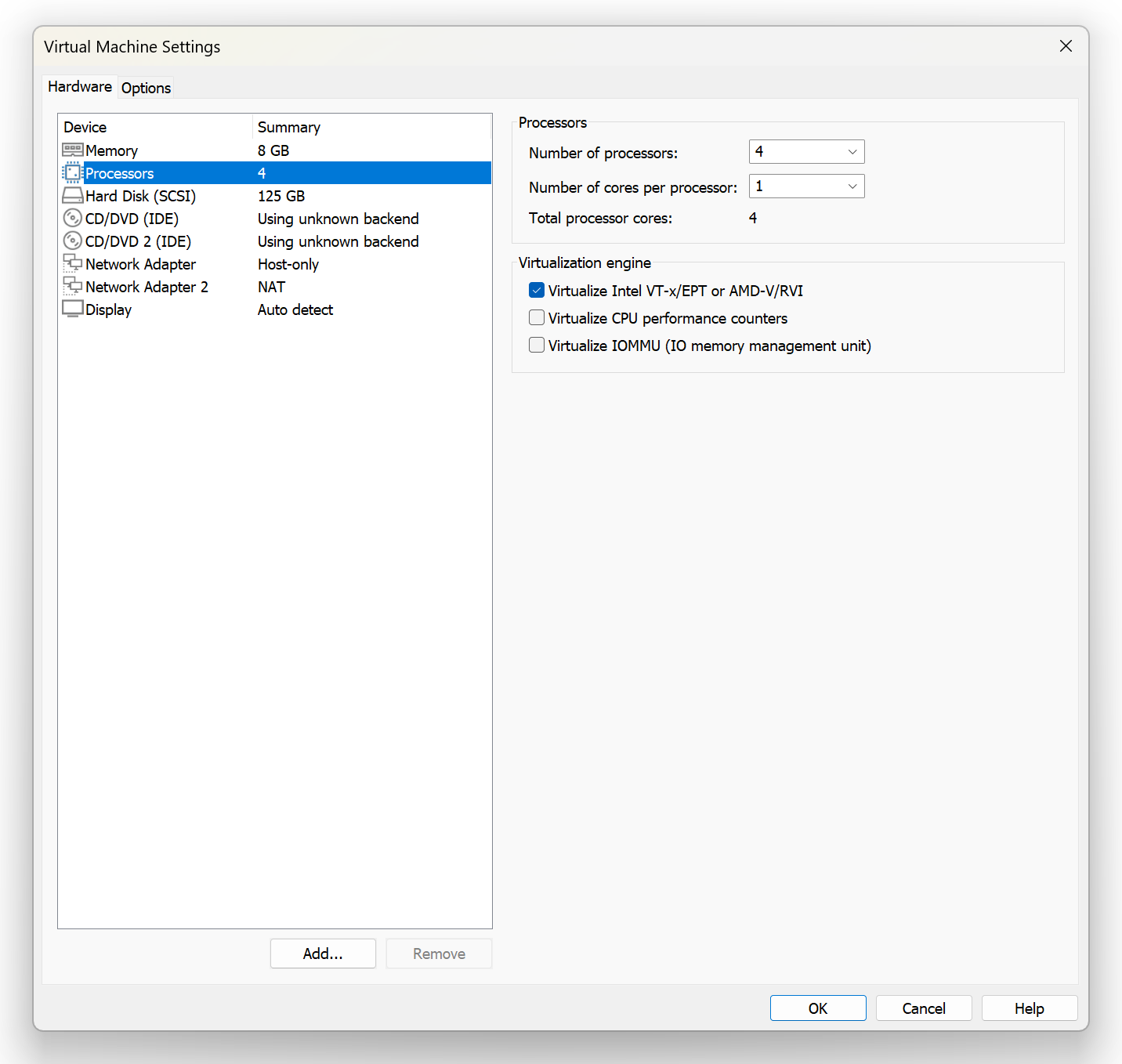
Task: Click the Processors row label
Action: (x=119, y=173)
